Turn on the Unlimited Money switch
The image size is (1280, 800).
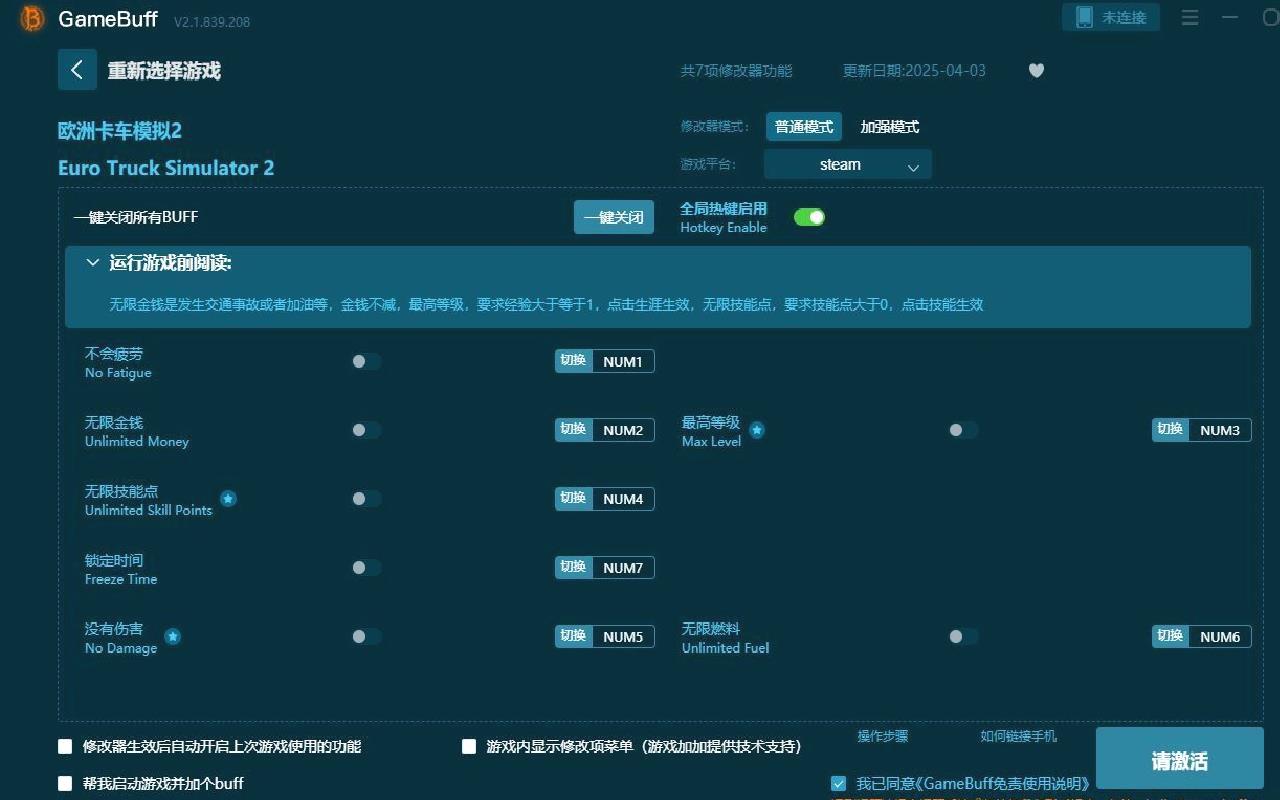tap(366, 430)
